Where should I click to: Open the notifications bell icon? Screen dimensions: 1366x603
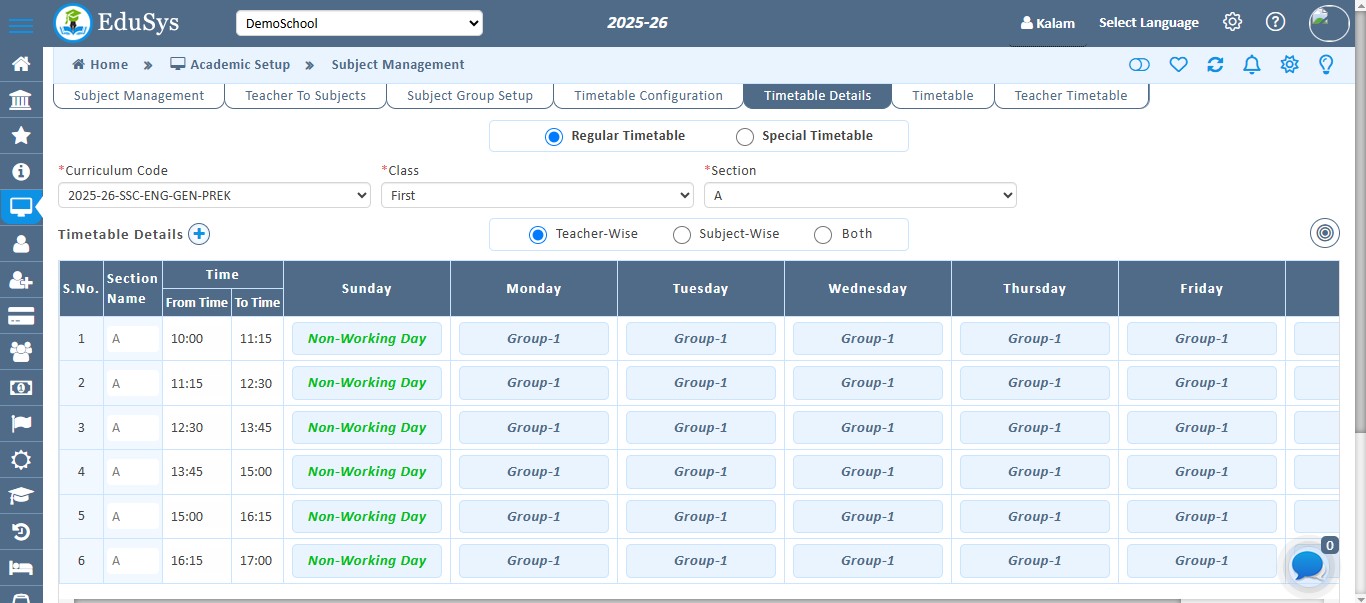1251,64
